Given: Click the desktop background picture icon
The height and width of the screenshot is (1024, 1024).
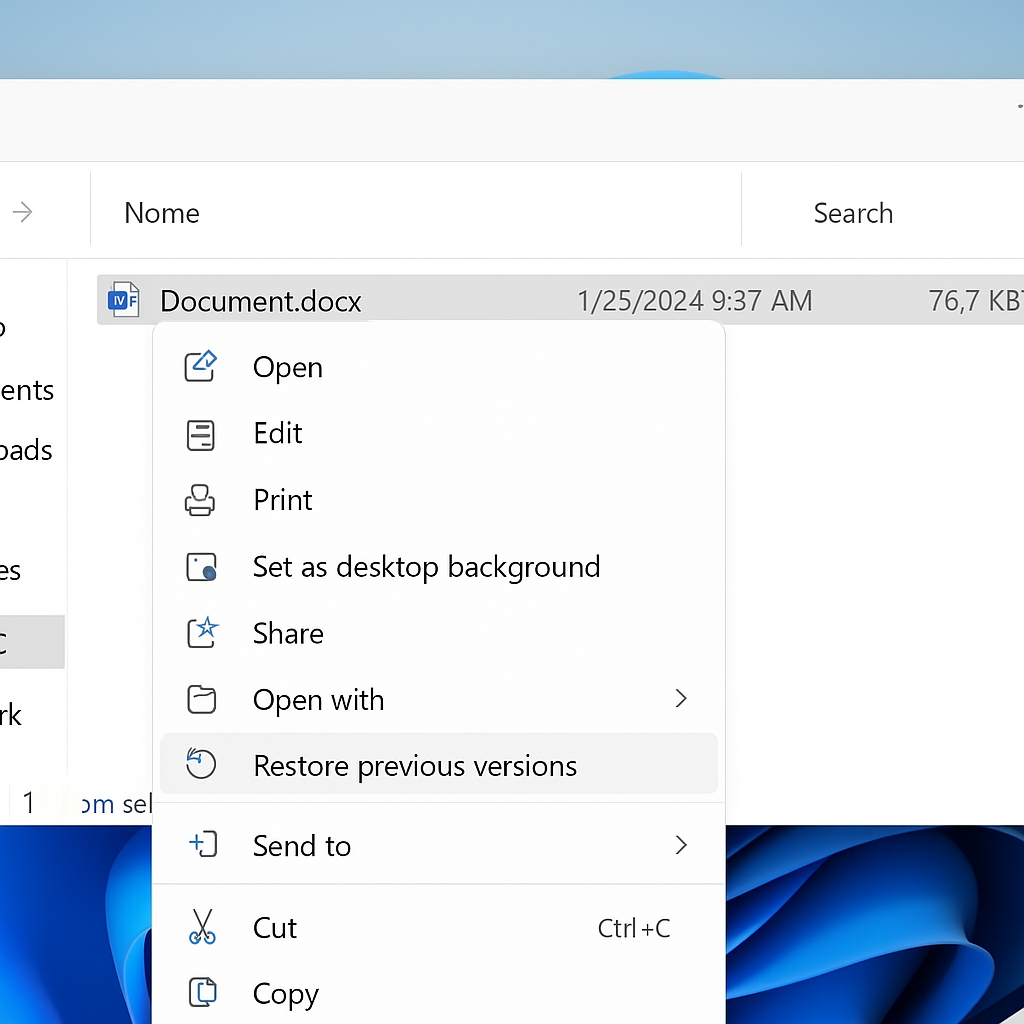Looking at the screenshot, I should (201, 567).
